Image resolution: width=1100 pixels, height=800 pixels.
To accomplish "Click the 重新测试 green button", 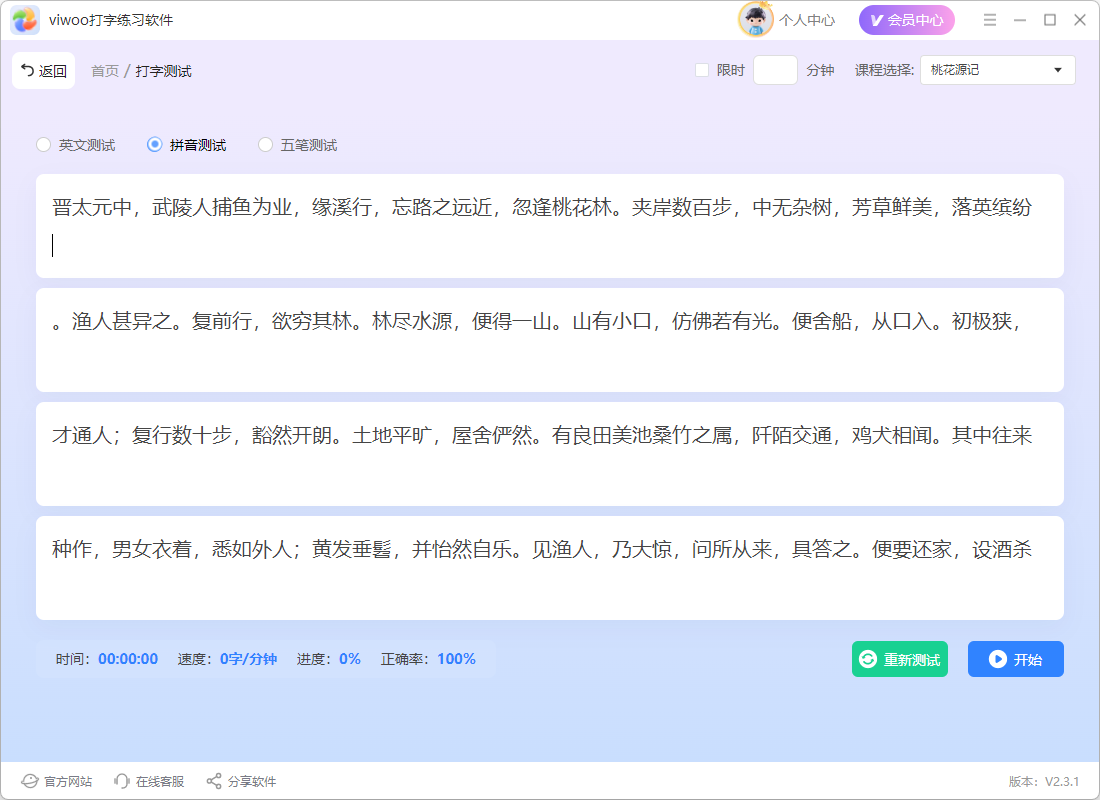I will 899,659.
